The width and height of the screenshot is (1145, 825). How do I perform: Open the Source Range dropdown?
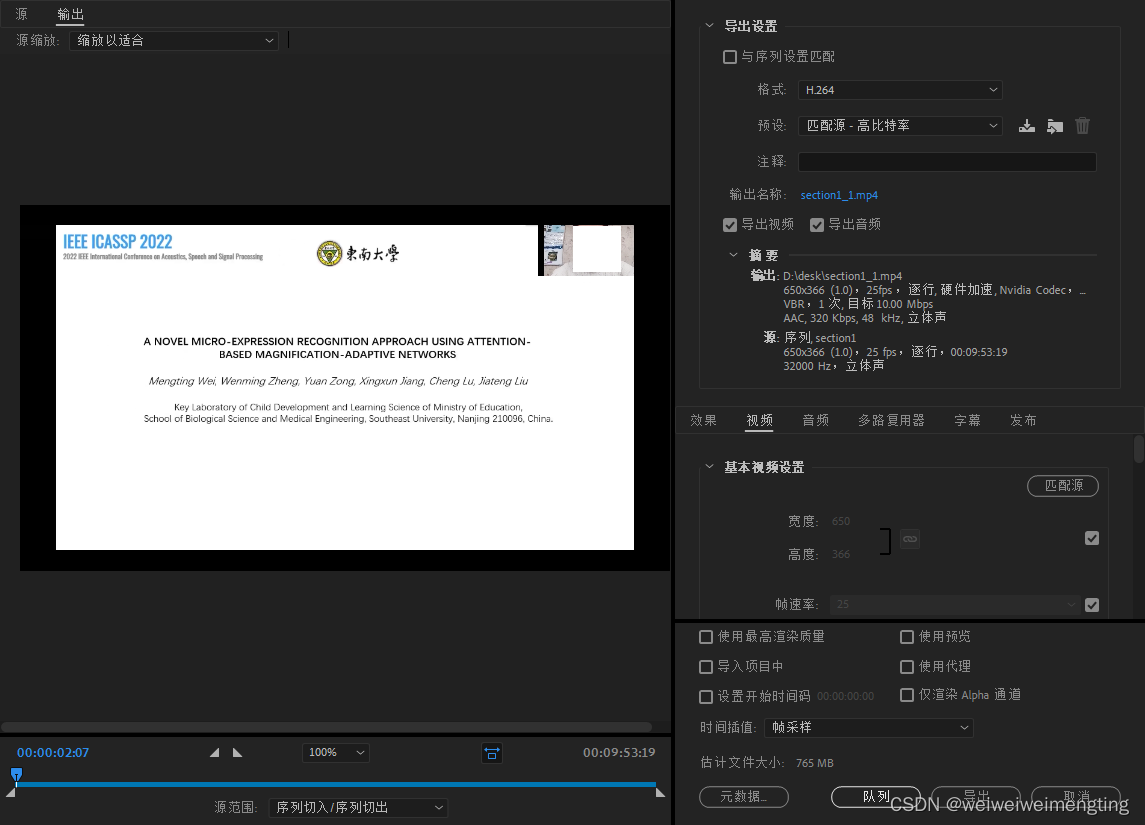point(358,807)
